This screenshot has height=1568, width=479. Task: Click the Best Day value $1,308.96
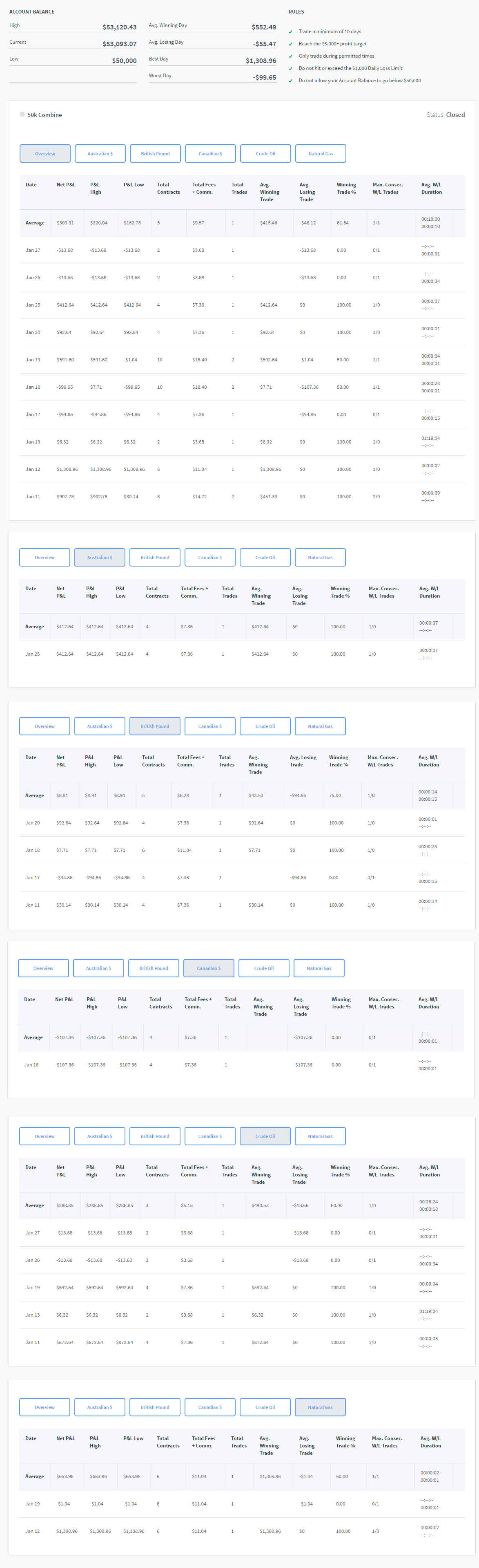(261, 61)
